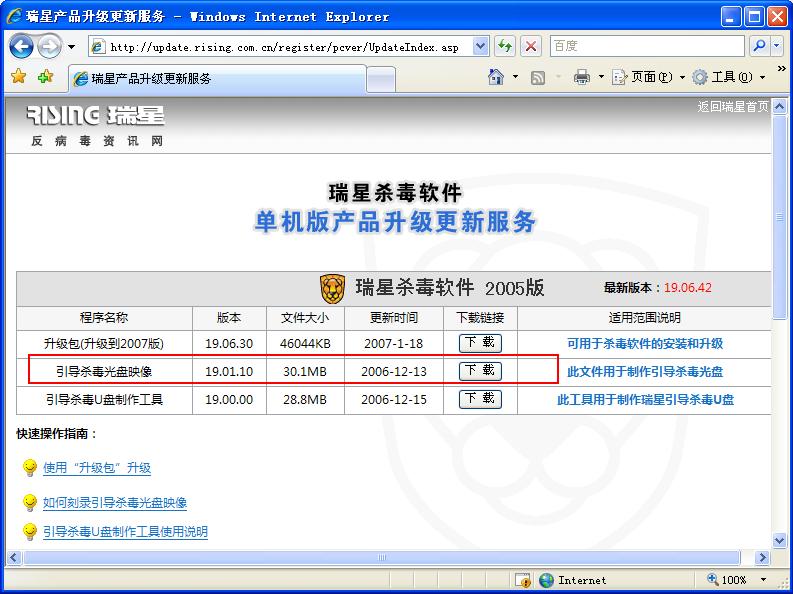Open guide 引导杀毒U盘制作工具使用说明
Viewport: 793px width, 594px height.
pos(125,532)
